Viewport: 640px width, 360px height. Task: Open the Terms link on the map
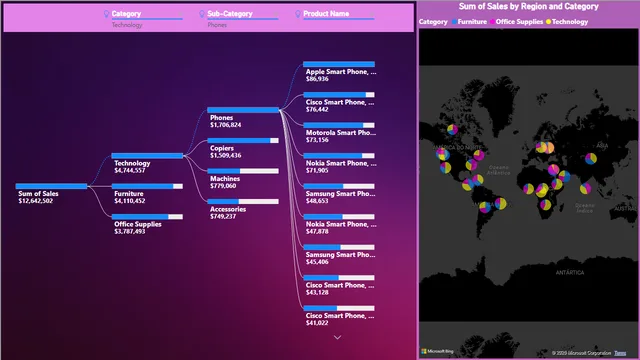pos(620,353)
